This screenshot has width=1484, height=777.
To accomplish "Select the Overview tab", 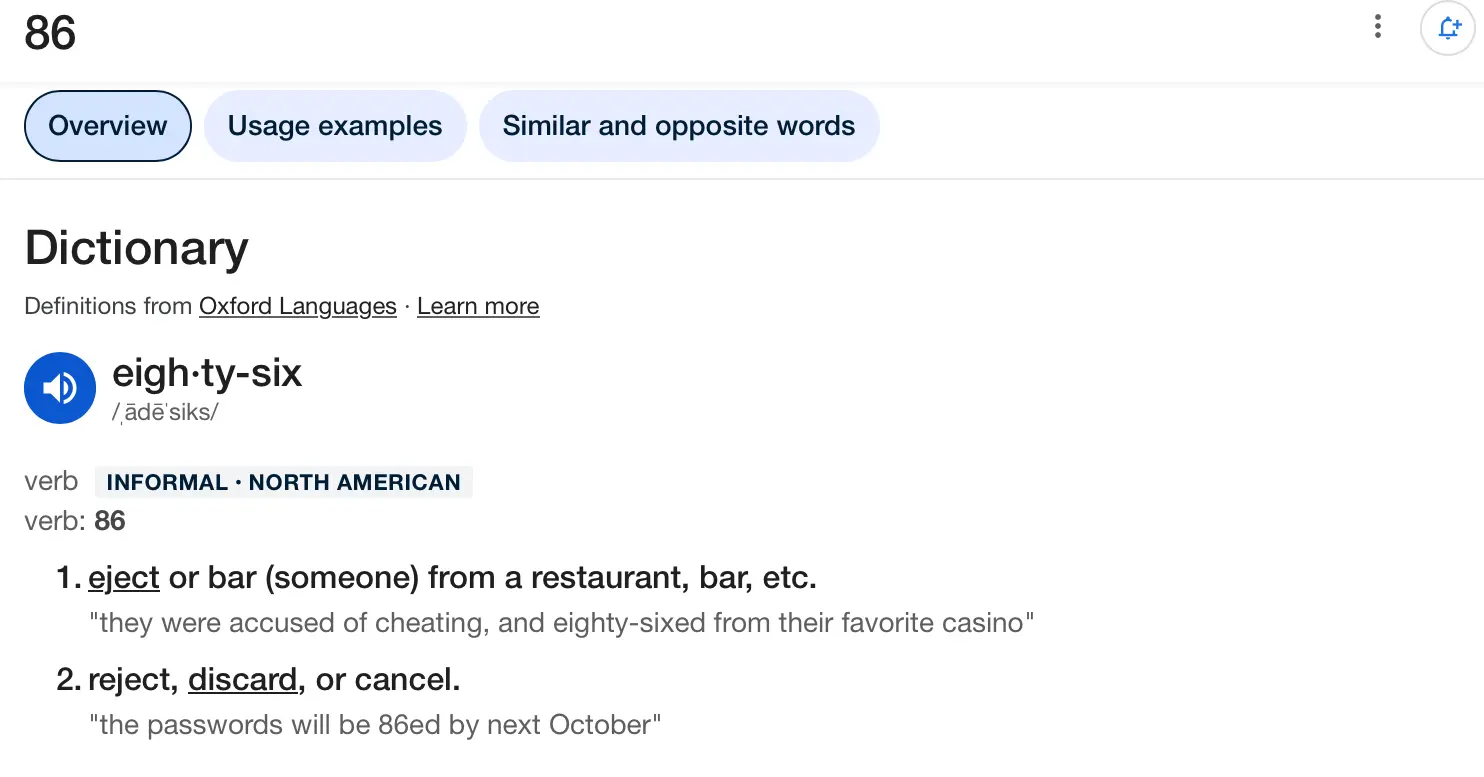I will tap(108, 126).
